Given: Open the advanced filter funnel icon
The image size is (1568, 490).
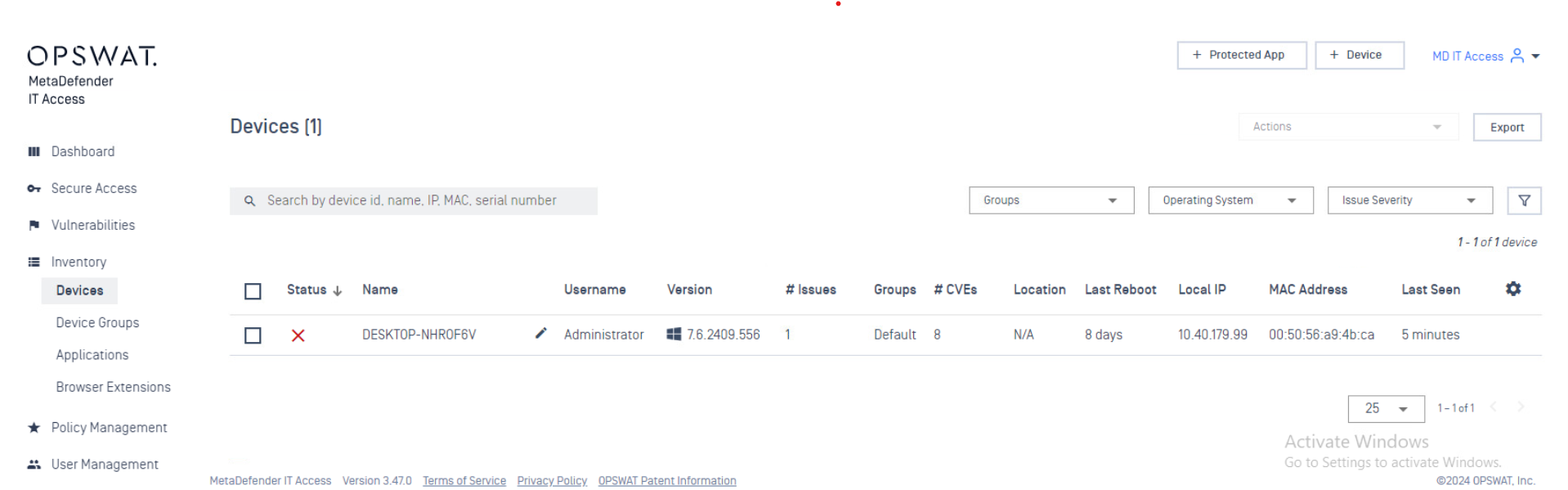Looking at the screenshot, I should [1524, 200].
